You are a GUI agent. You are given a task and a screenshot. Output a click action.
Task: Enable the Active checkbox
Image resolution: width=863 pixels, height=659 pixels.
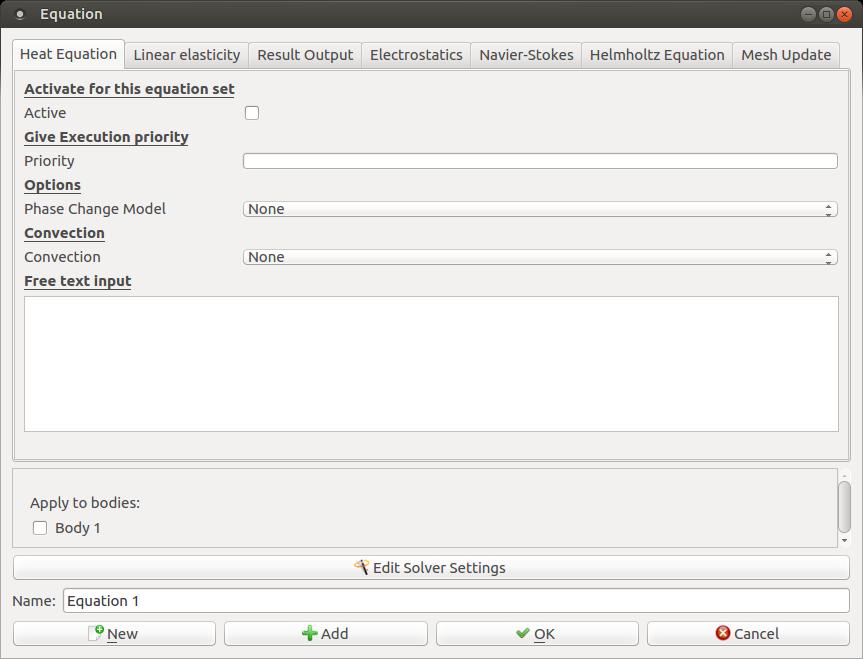[x=252, y=113]
